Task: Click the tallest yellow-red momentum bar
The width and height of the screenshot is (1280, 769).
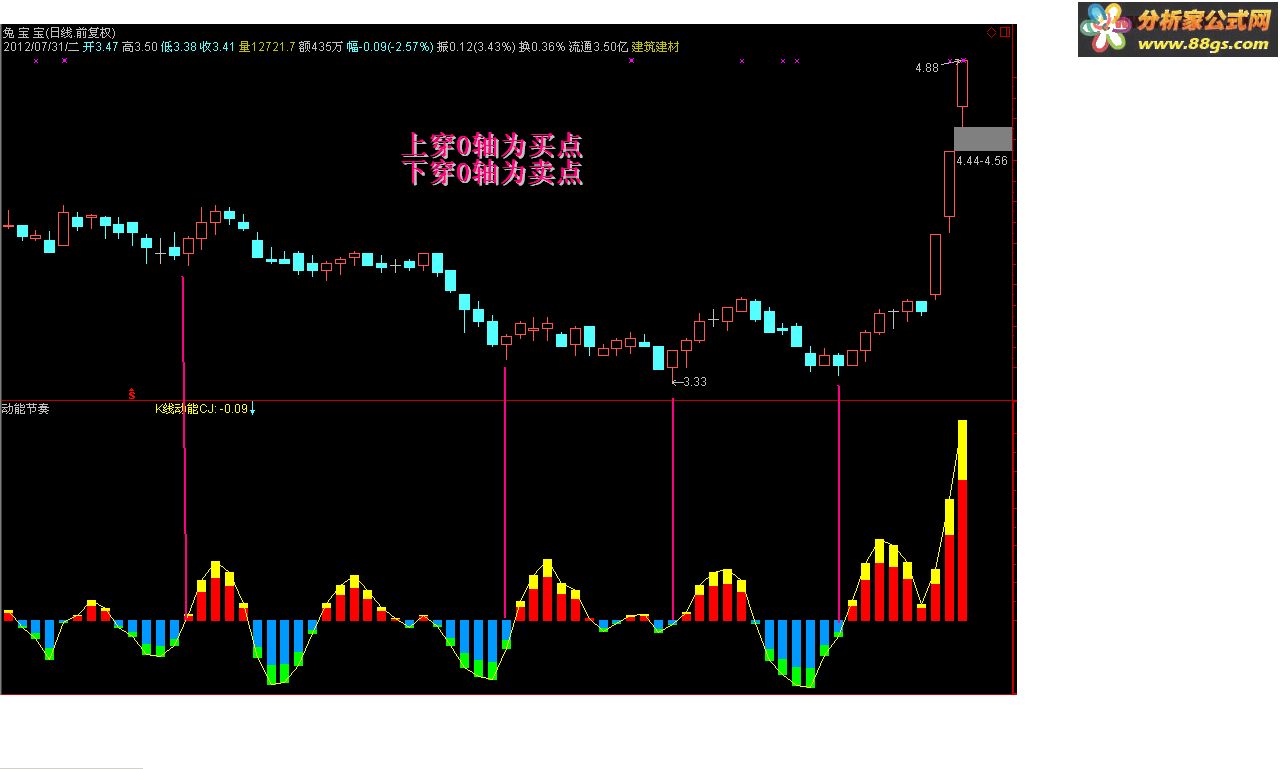Action: [x=963, y=520]
